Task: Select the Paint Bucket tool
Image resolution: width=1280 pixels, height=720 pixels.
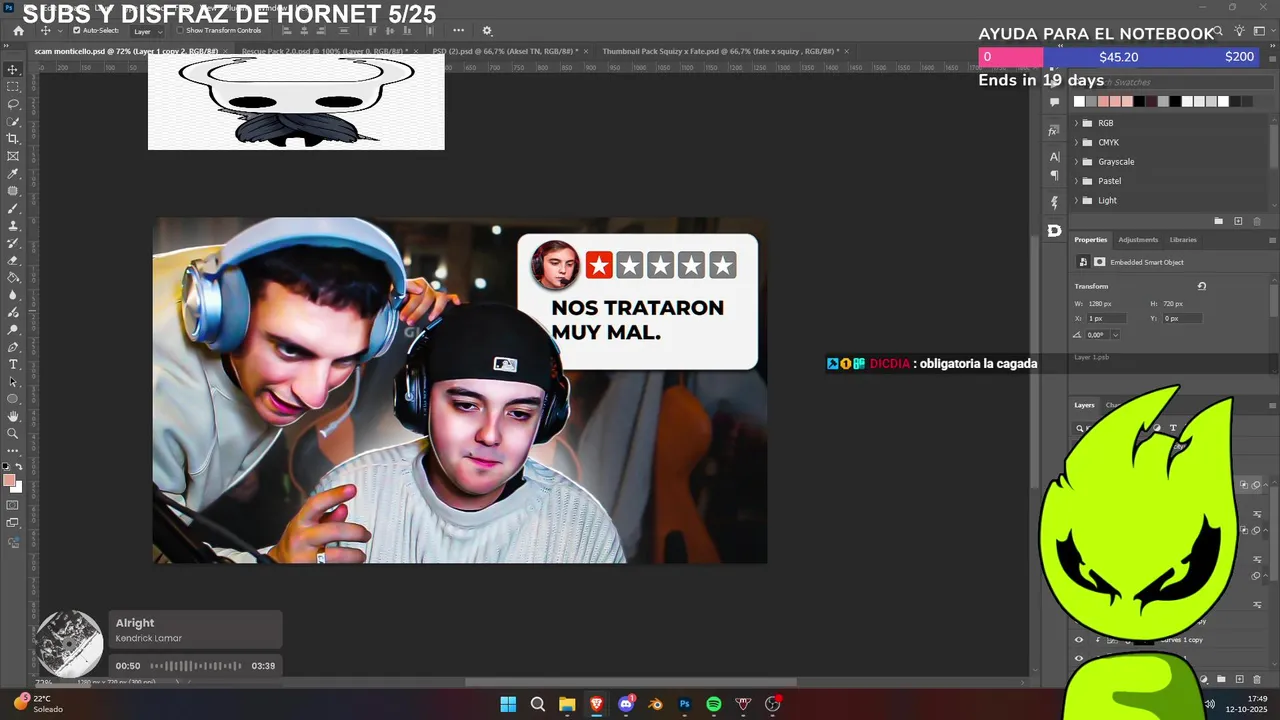Action: [x=13, y=277]
